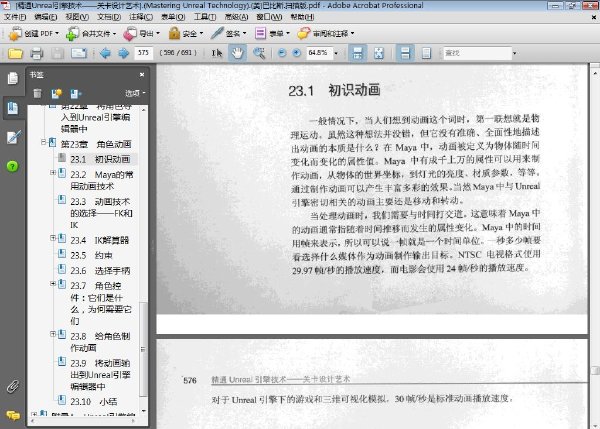
Task: Click the Print icon
Action: [x=36, y=53]
